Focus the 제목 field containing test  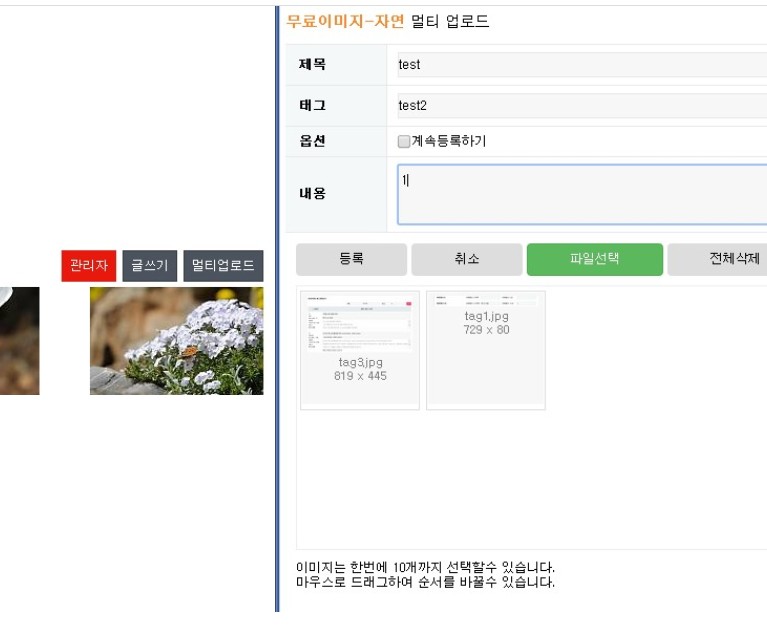tap(580, 65)
